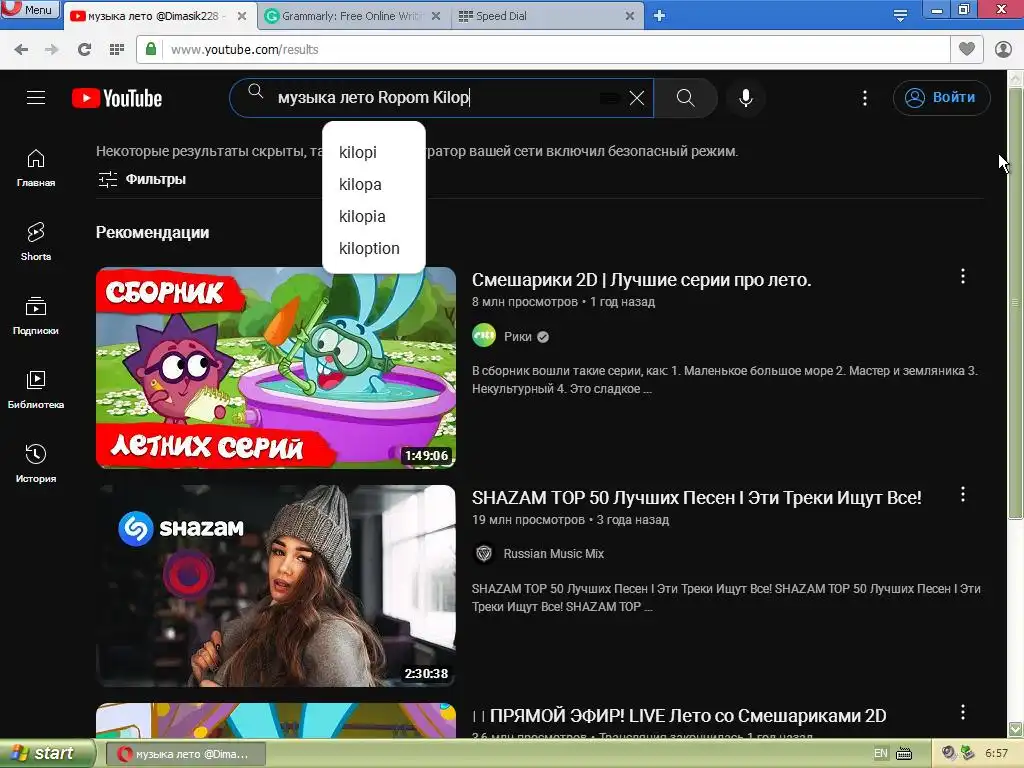Reload the current page
The image size is (1024, 768).
tap(84, 50)
